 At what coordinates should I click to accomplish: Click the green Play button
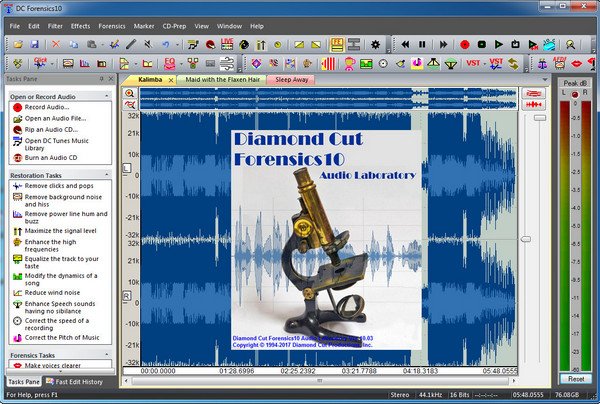(x=498, y=45)
